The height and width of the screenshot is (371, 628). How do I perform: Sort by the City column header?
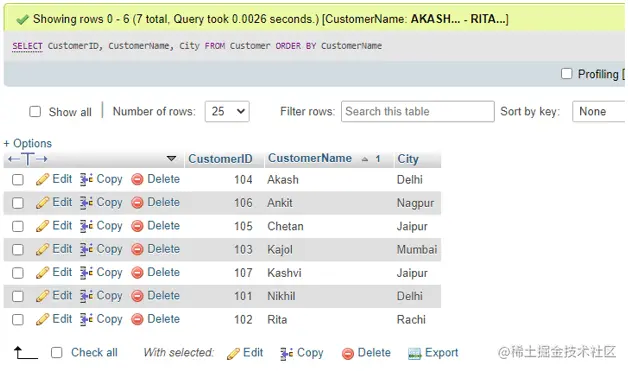408,159
